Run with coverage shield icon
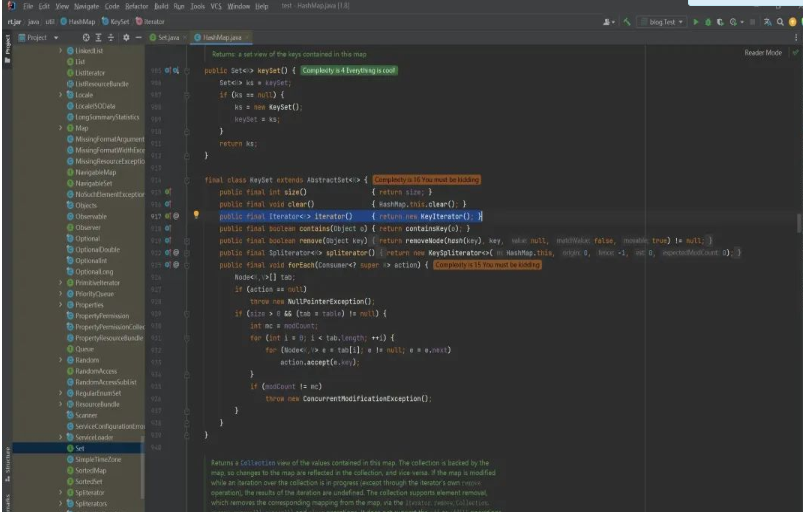 (720, 22)
